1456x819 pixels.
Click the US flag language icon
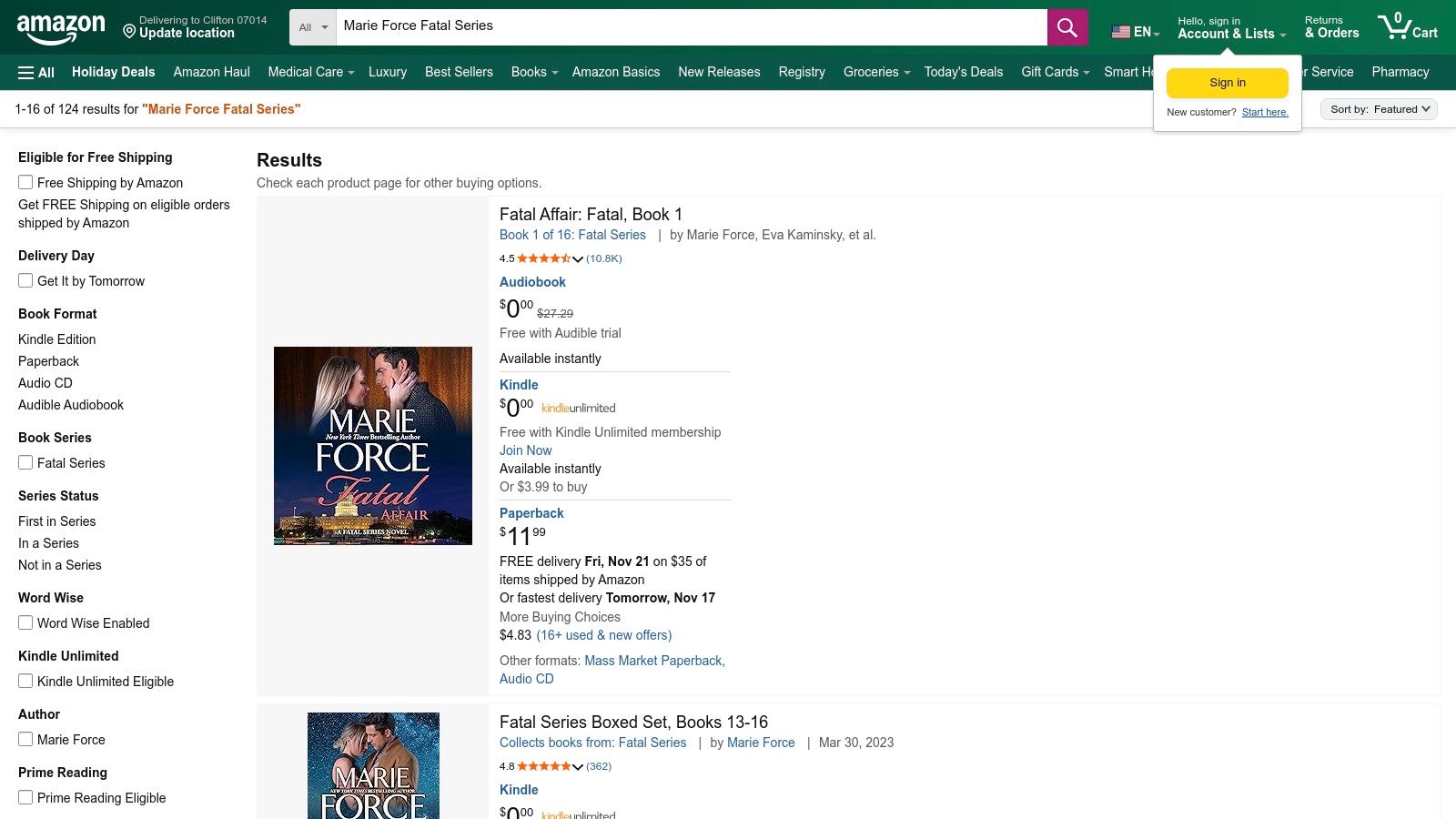coord(1119,31)
